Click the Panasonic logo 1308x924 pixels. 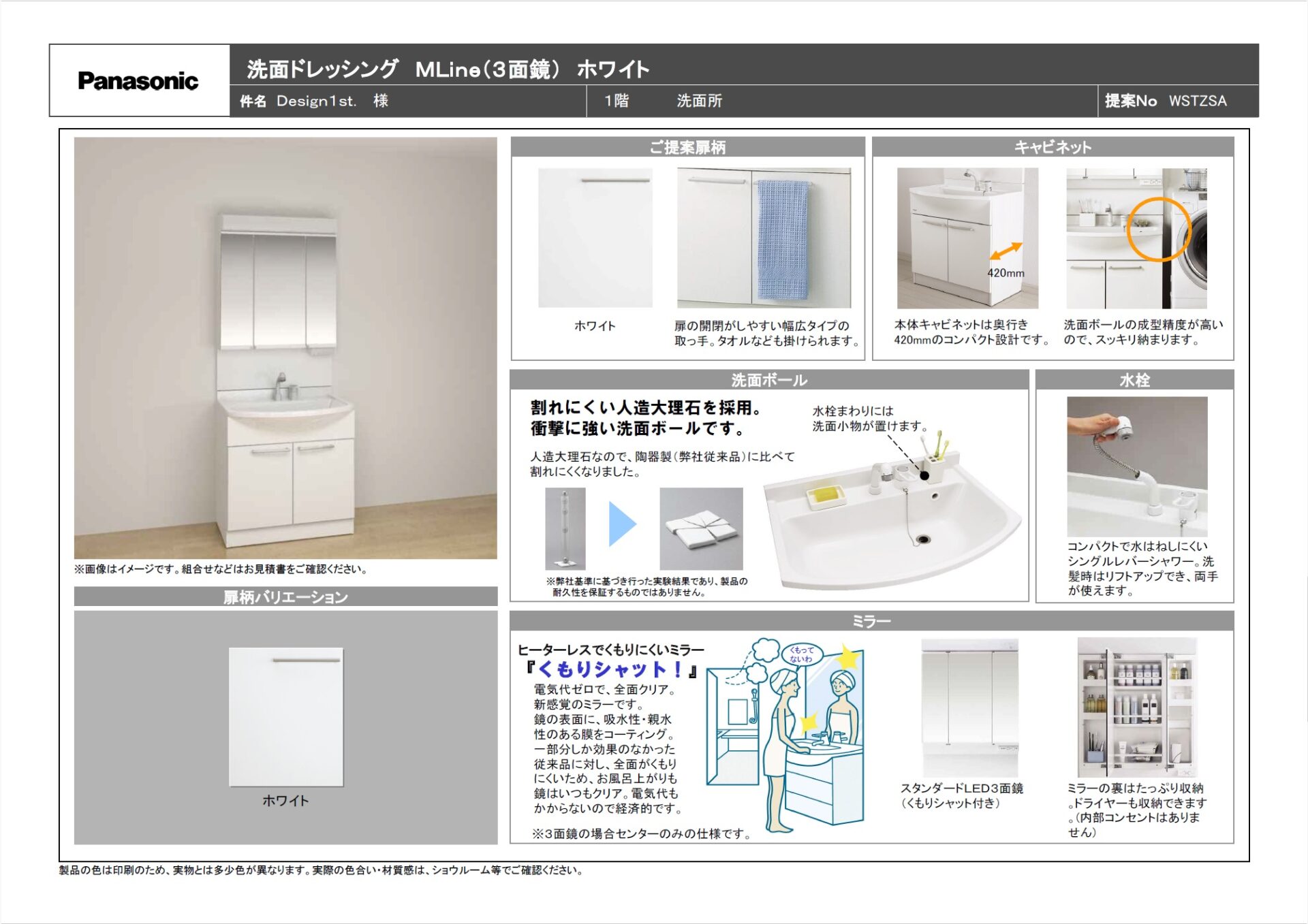[138, 81]
